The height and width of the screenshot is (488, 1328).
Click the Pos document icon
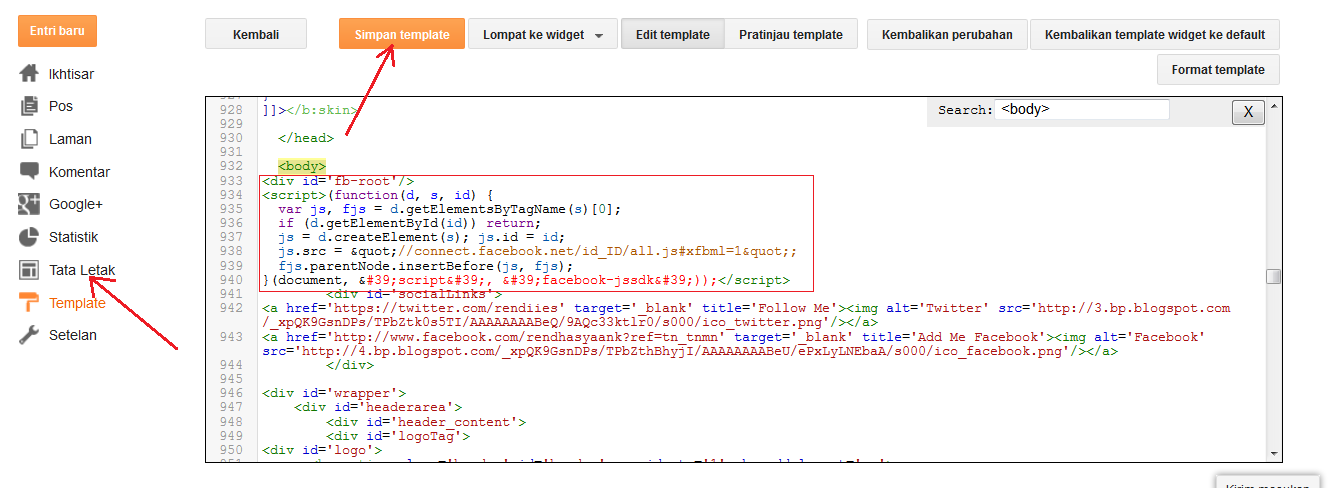click(29, 106)
